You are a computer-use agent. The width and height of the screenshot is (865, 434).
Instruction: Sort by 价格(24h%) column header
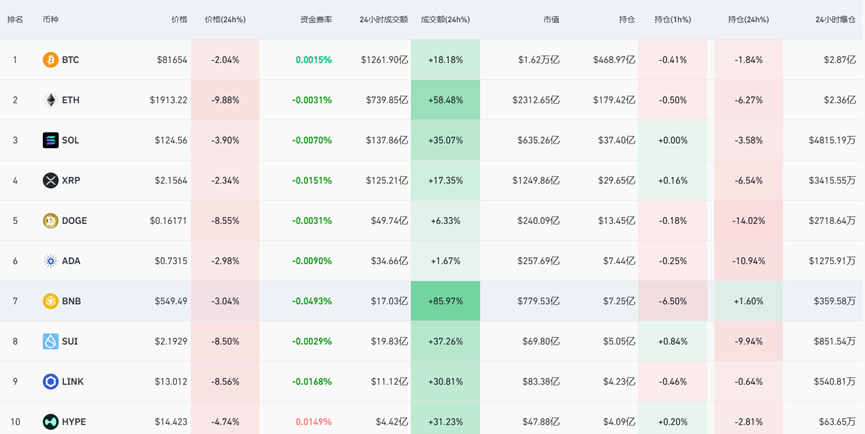pos(225,19)
